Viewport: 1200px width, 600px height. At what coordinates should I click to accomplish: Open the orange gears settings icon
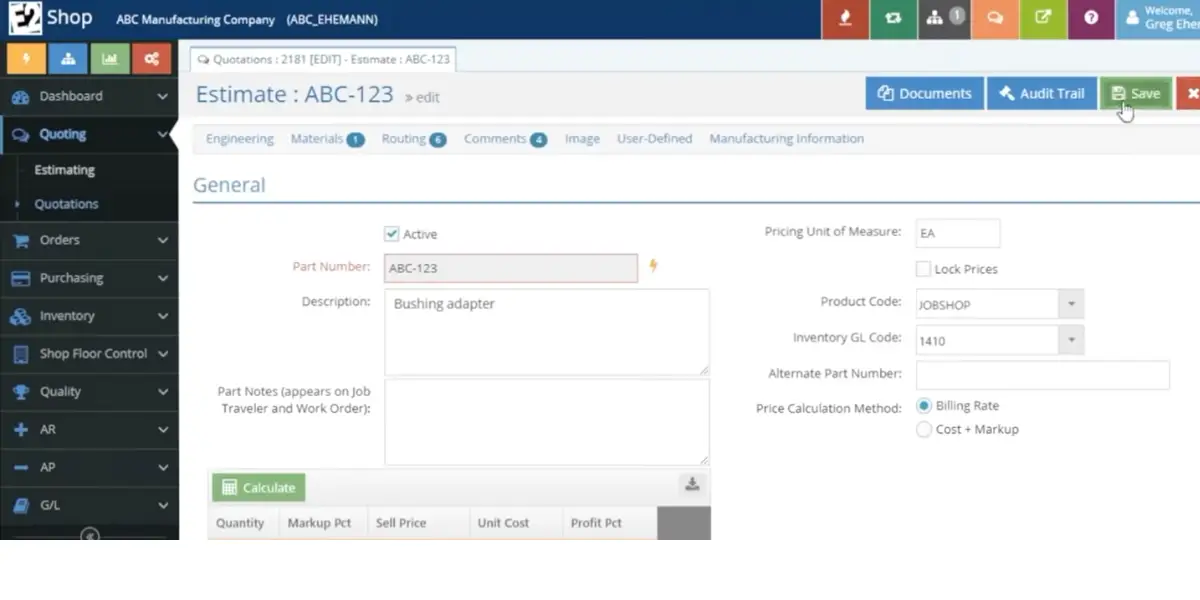click(x=152, y=59)
